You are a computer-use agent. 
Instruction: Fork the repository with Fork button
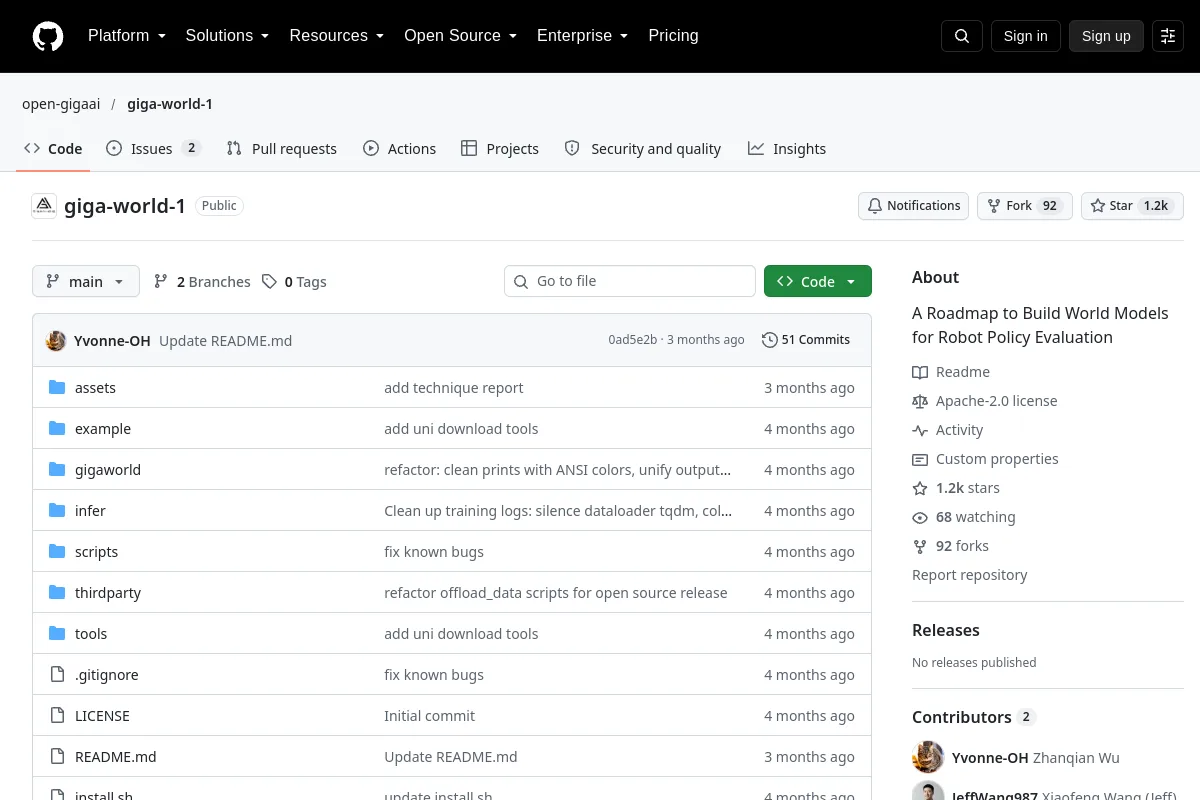(1025, 206)
